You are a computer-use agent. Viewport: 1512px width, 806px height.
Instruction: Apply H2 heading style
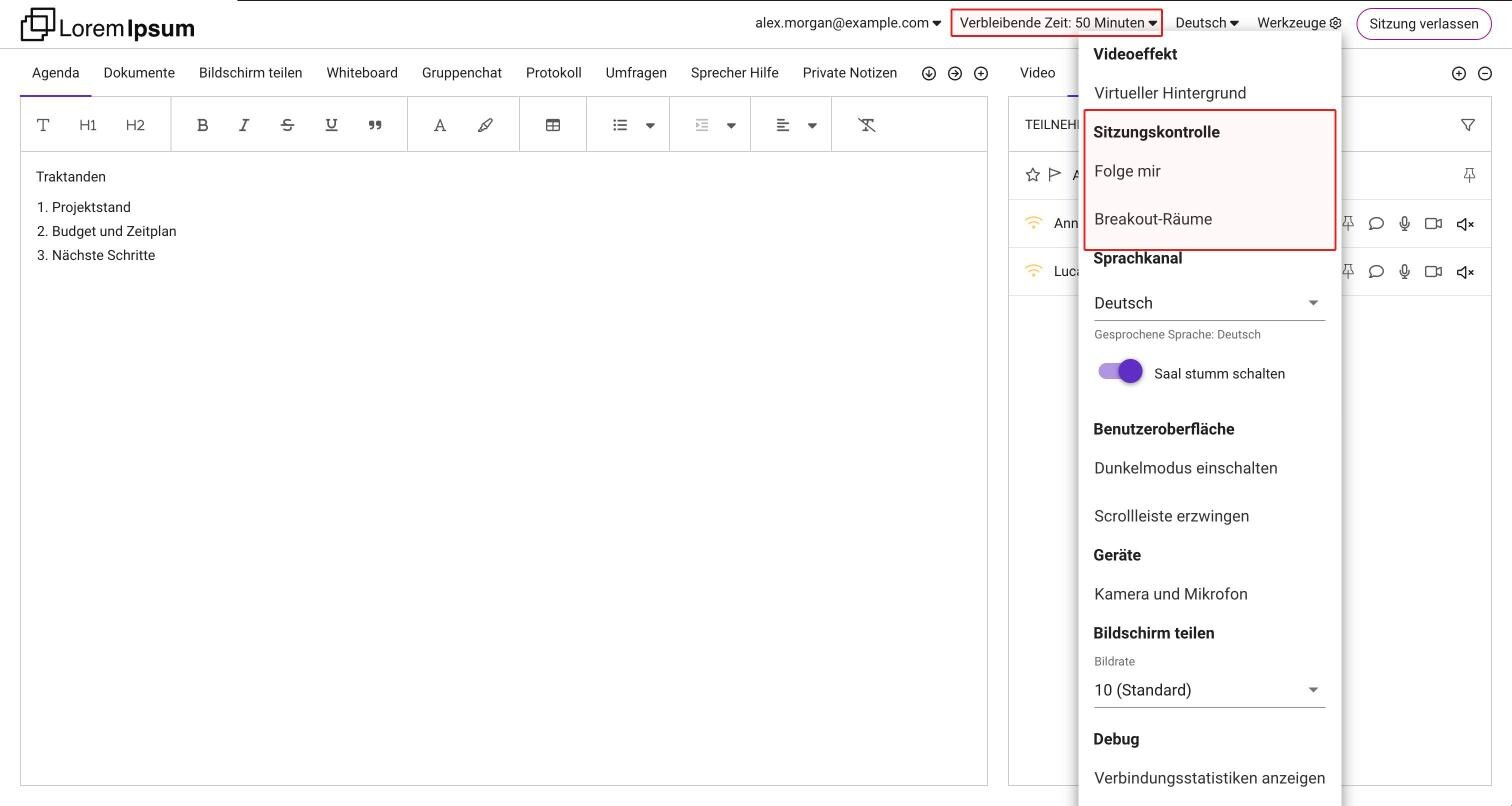[135, 125]
